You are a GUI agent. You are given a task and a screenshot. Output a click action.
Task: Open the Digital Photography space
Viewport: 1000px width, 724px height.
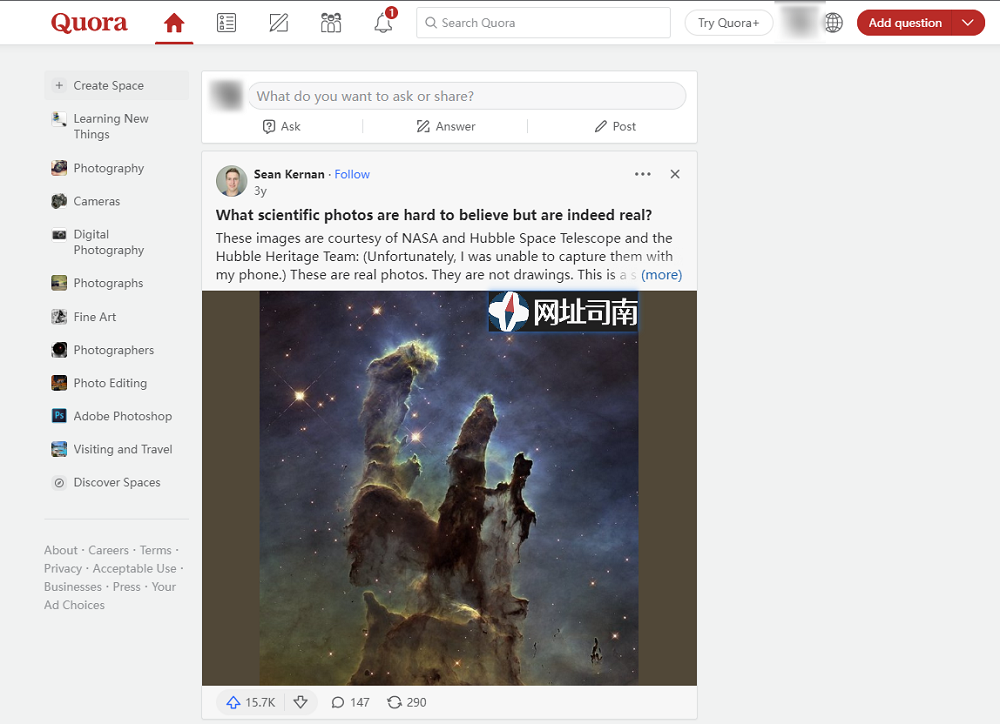(108, 242)
